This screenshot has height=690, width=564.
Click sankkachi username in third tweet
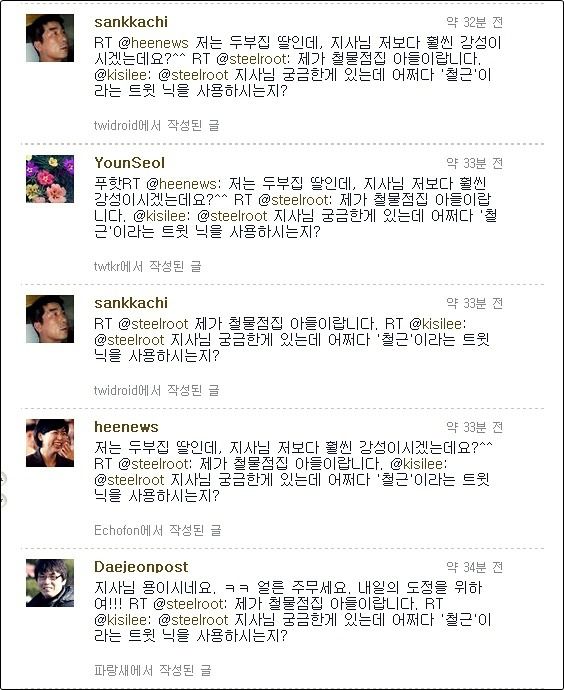(x=131, y=303)
